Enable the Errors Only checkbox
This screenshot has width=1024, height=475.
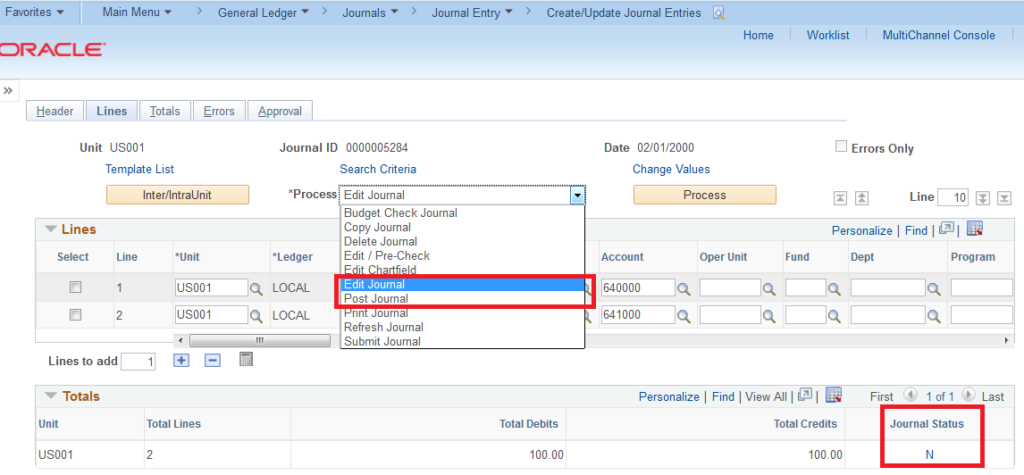coord(841,146)
